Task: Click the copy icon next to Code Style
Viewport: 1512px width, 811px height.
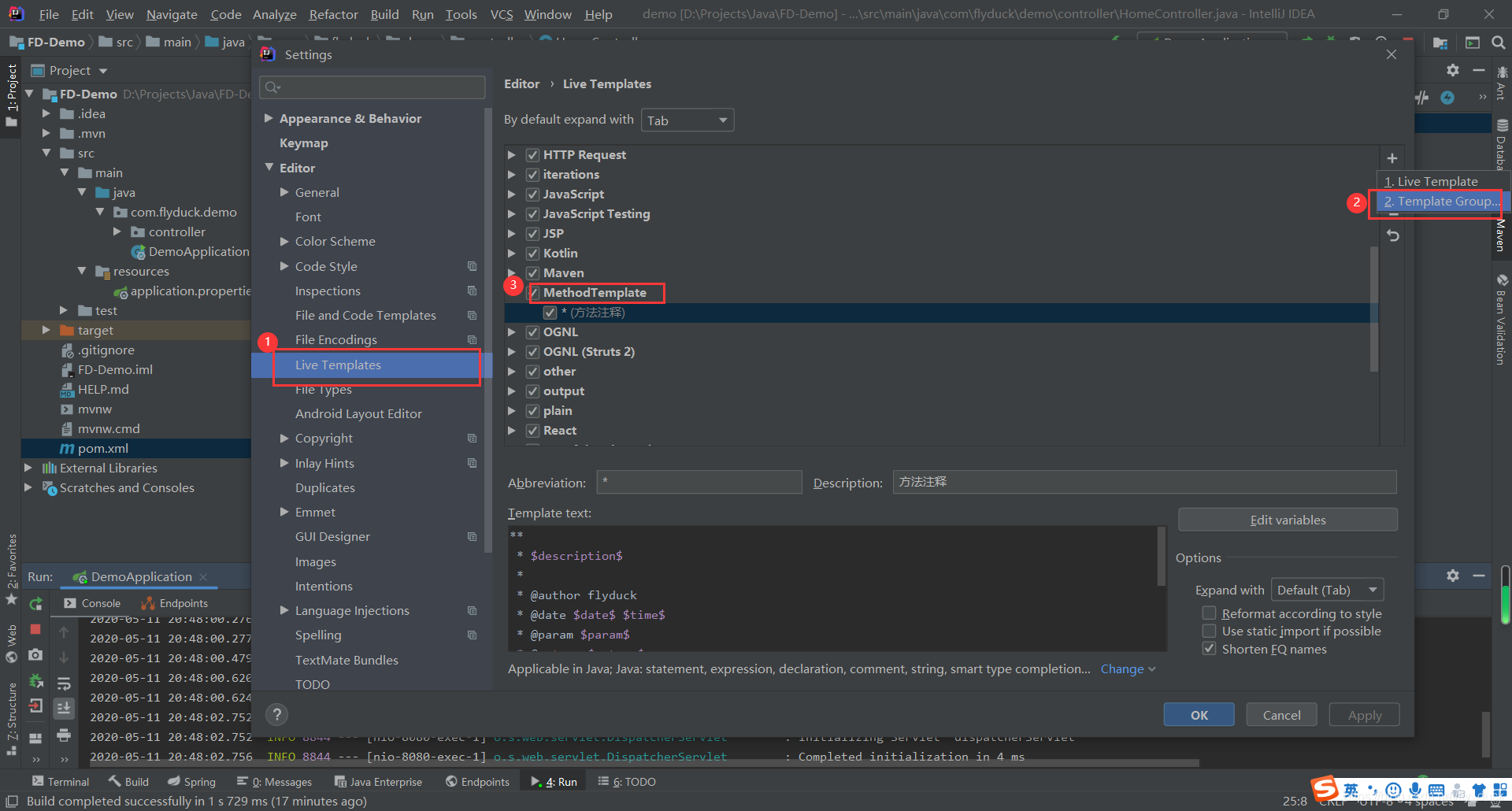Action: (472, 266)
